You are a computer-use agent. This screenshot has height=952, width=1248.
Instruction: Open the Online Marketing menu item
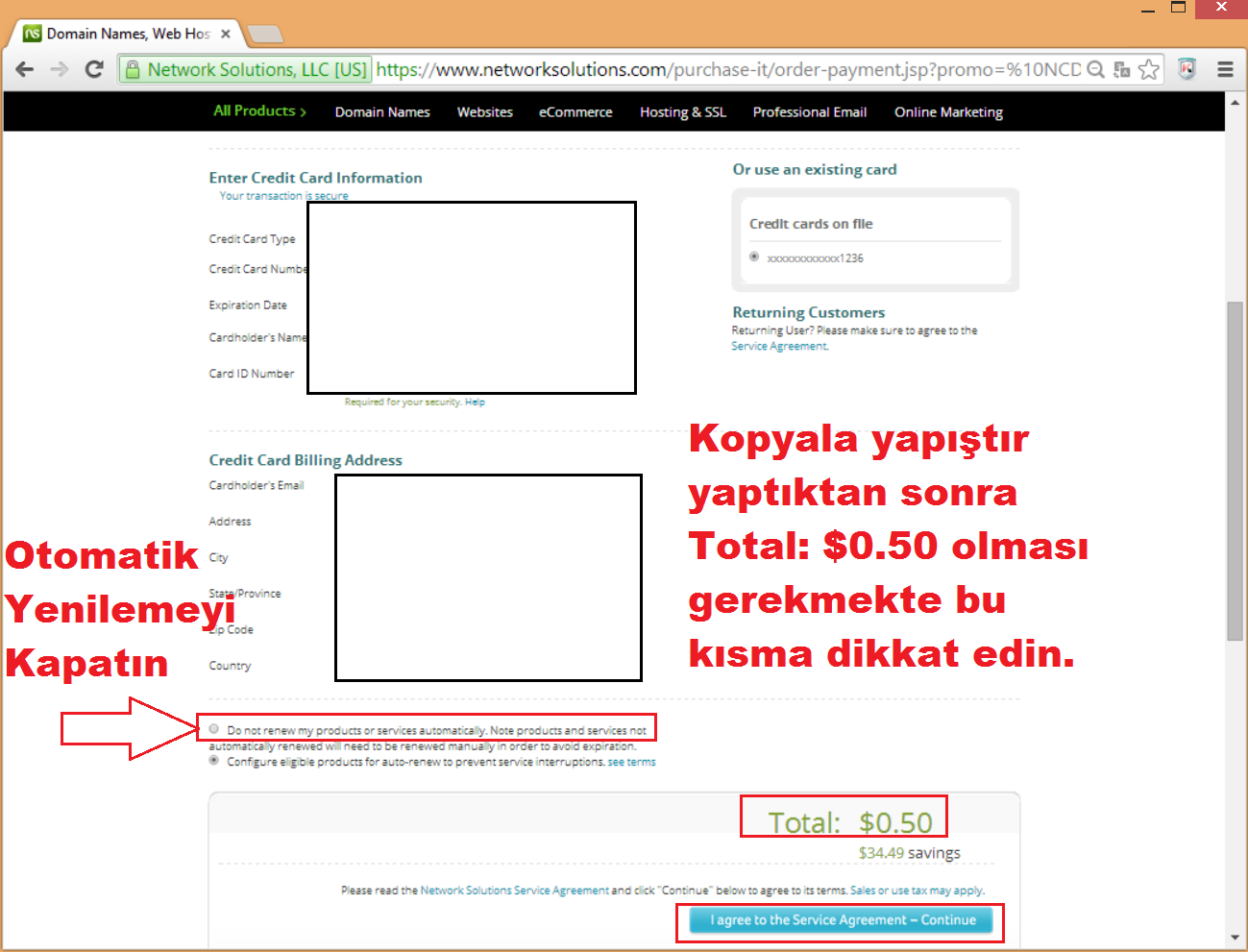point(948,112)
